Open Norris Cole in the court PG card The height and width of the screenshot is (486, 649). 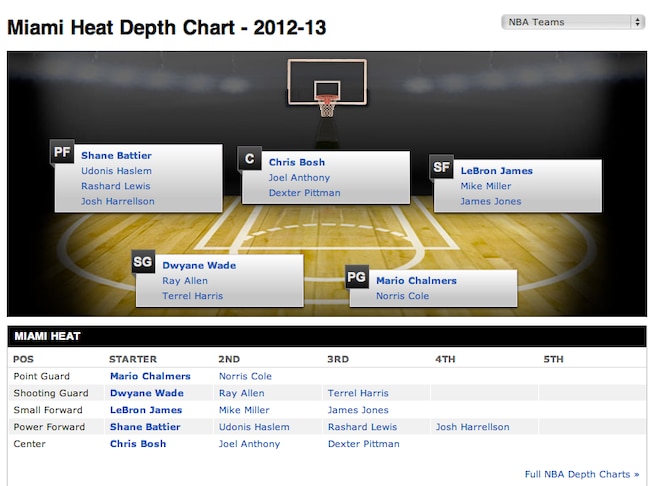coord(402,296)
